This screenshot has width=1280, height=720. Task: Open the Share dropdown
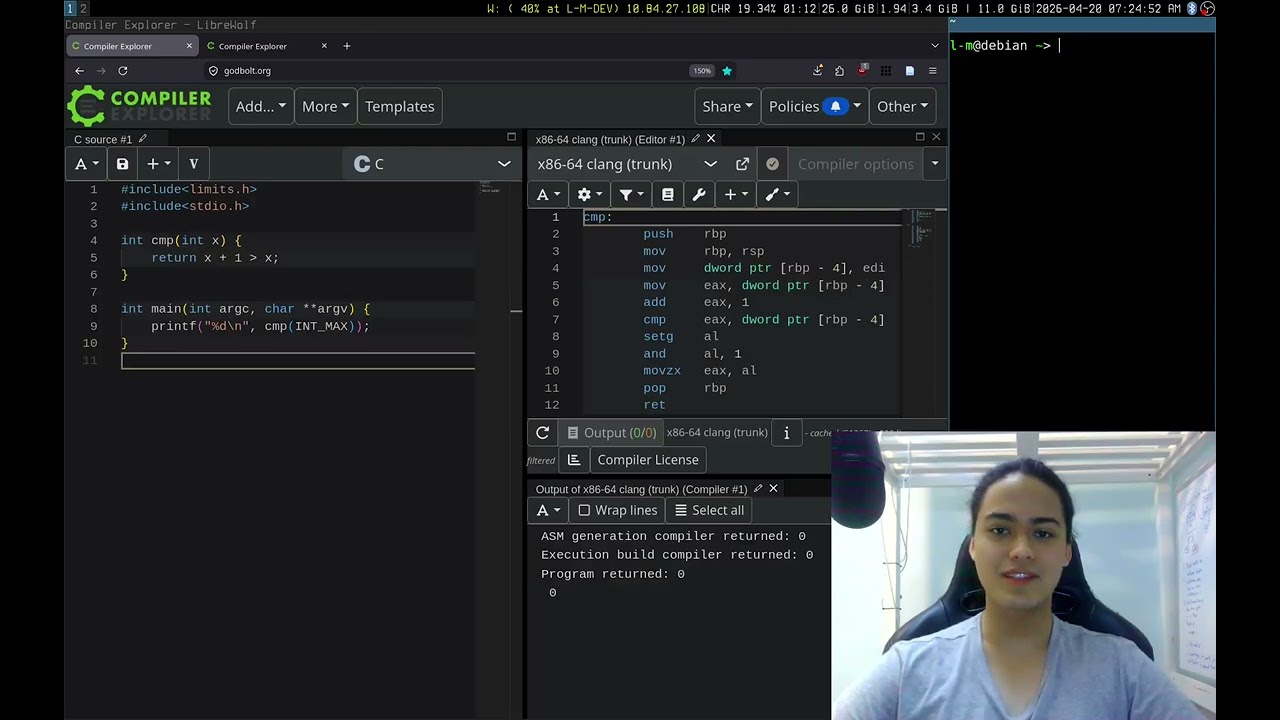tap(727, 106)
